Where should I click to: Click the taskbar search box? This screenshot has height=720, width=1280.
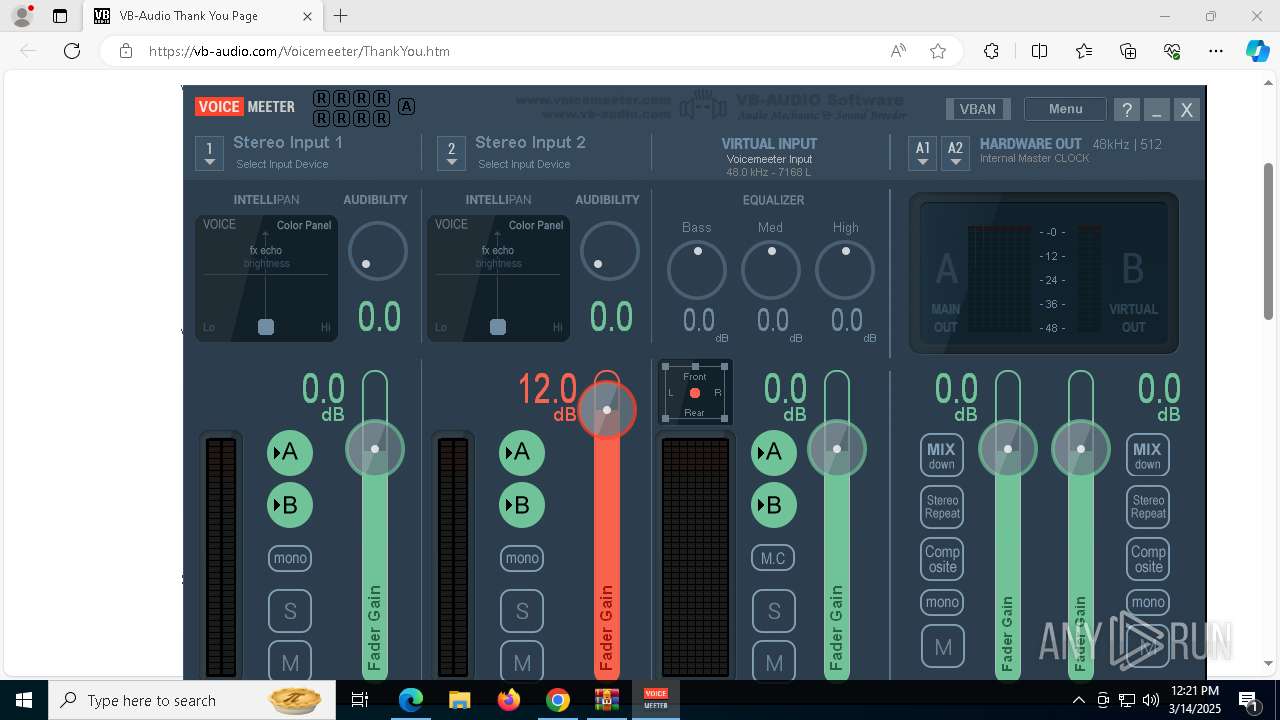click(190, 700)
